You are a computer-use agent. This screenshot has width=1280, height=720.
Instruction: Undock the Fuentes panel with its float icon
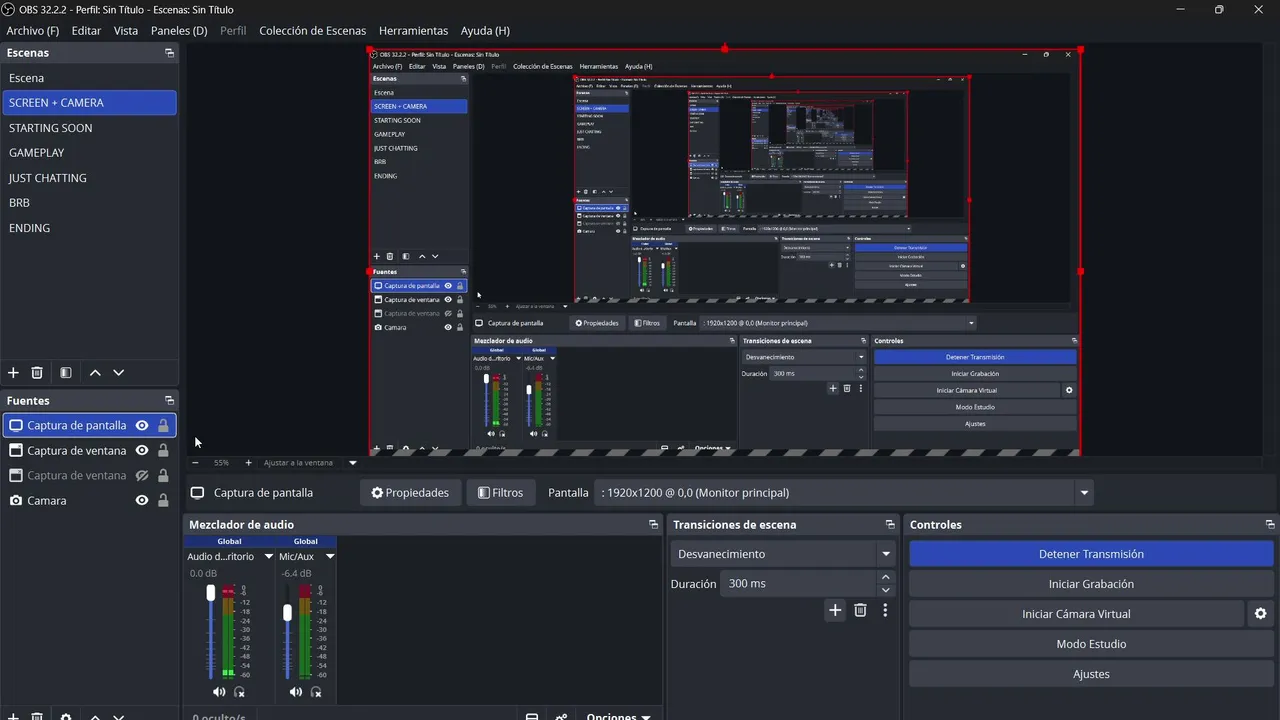(x=169, y=401)
